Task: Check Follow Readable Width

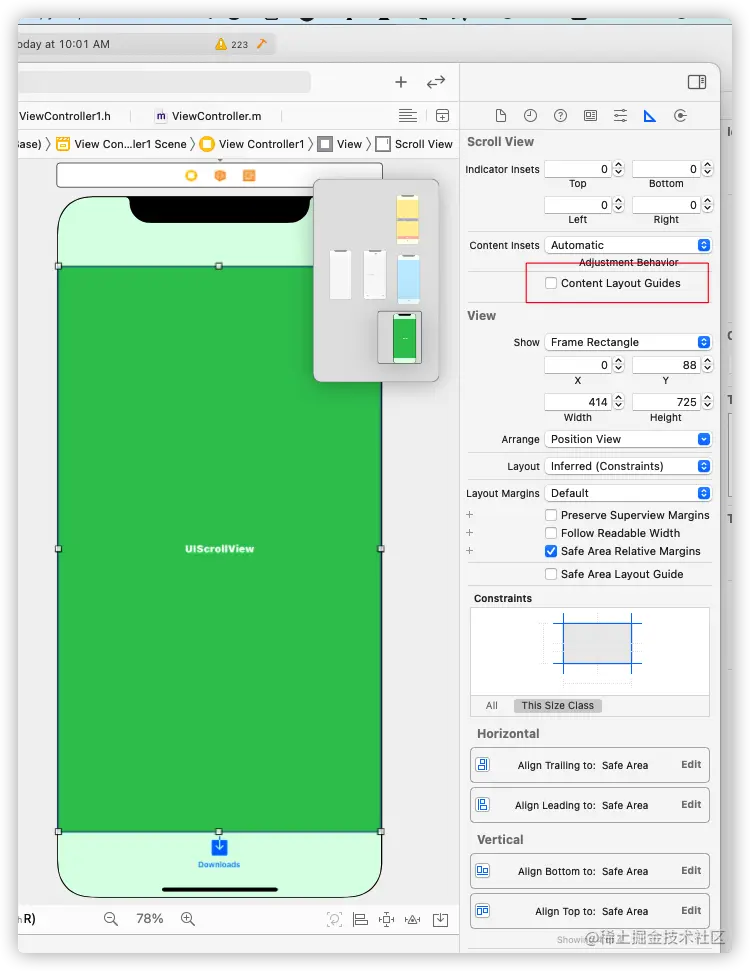Action: point(551,533)
